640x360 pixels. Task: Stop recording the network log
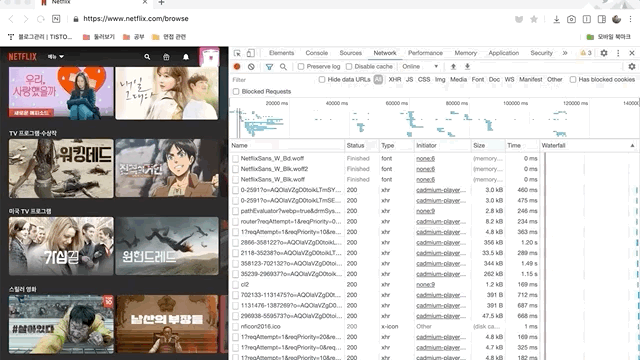(x=237, y=67)
